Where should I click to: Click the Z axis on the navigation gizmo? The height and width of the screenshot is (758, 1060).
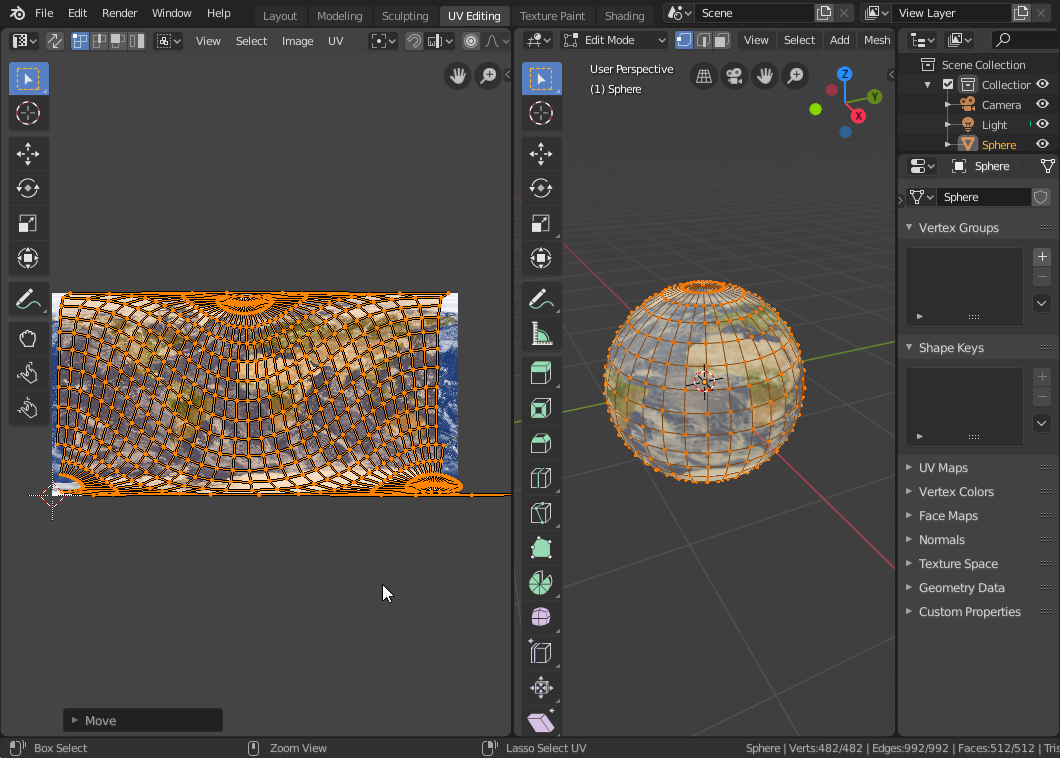pos(844,74)
